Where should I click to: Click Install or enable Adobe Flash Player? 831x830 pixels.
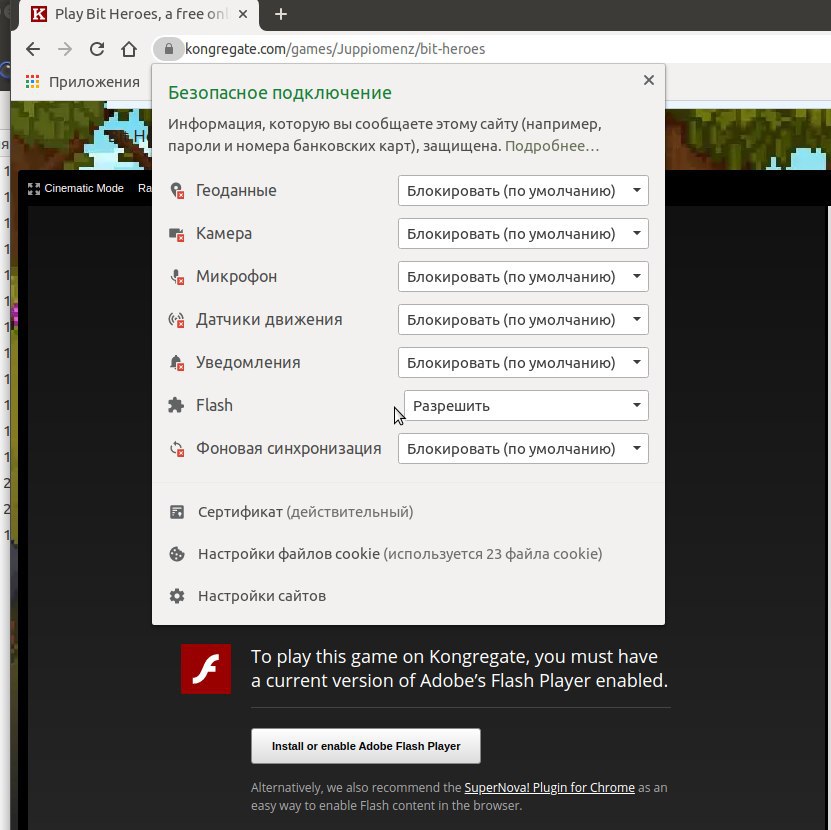point(366,746)
